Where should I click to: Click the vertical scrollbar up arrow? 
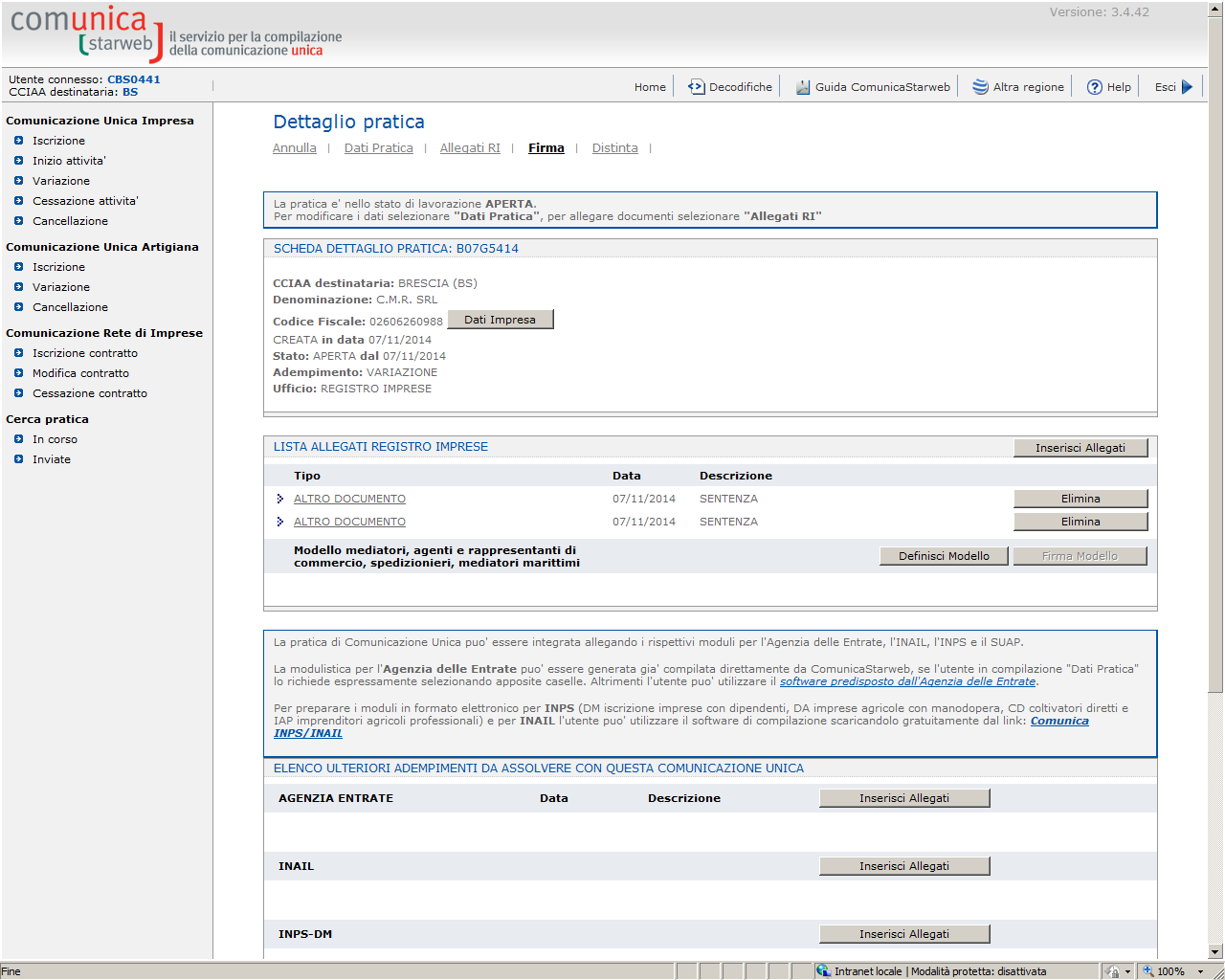(x=1215, y=10)
